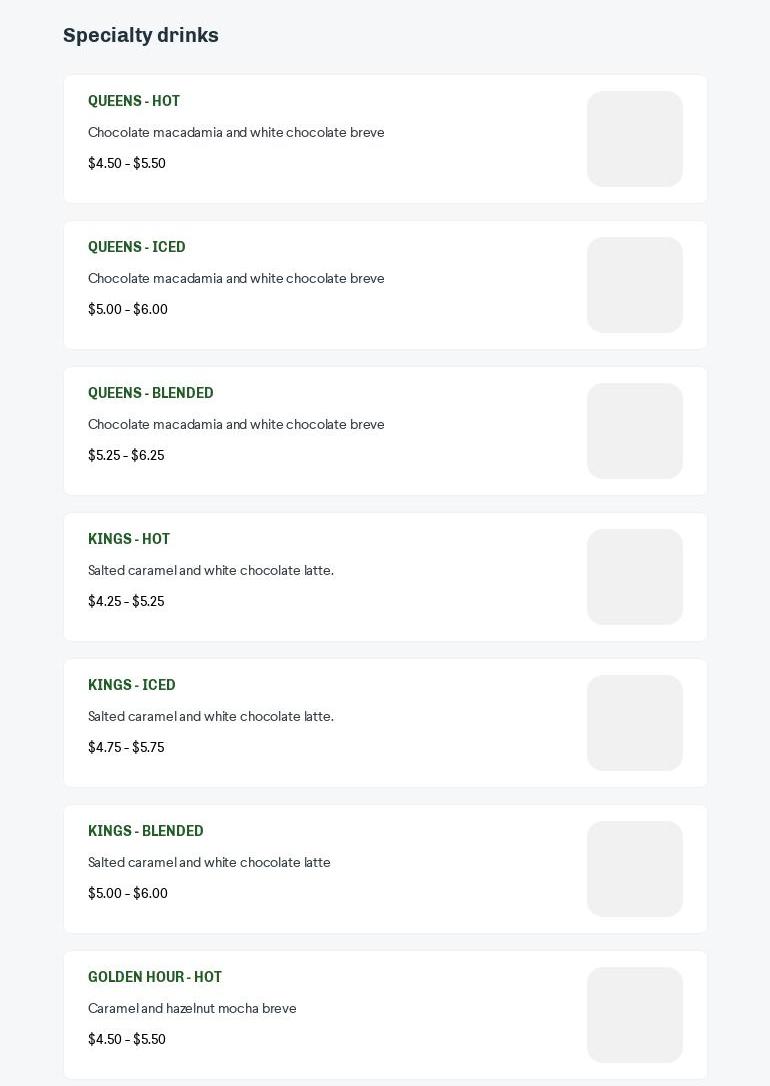Click the $4.25 - $5.25 price range

[x=126, y=601]
